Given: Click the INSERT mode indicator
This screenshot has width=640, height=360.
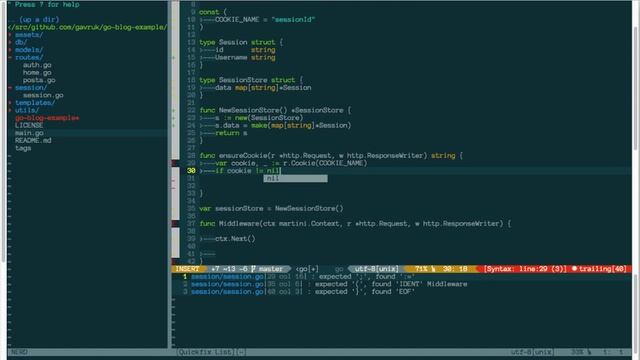Looking at the screenshot, I should (187, 269).
